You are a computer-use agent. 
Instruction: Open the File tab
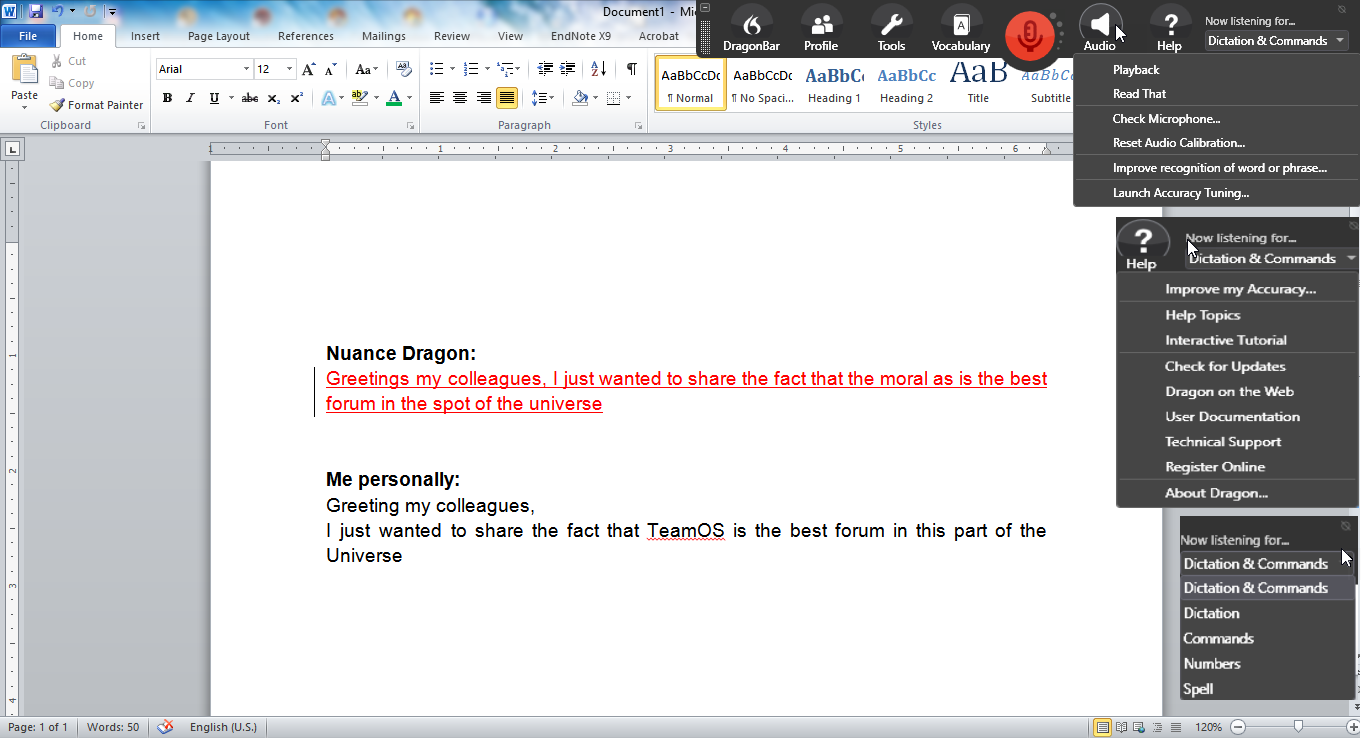(28, 36)
